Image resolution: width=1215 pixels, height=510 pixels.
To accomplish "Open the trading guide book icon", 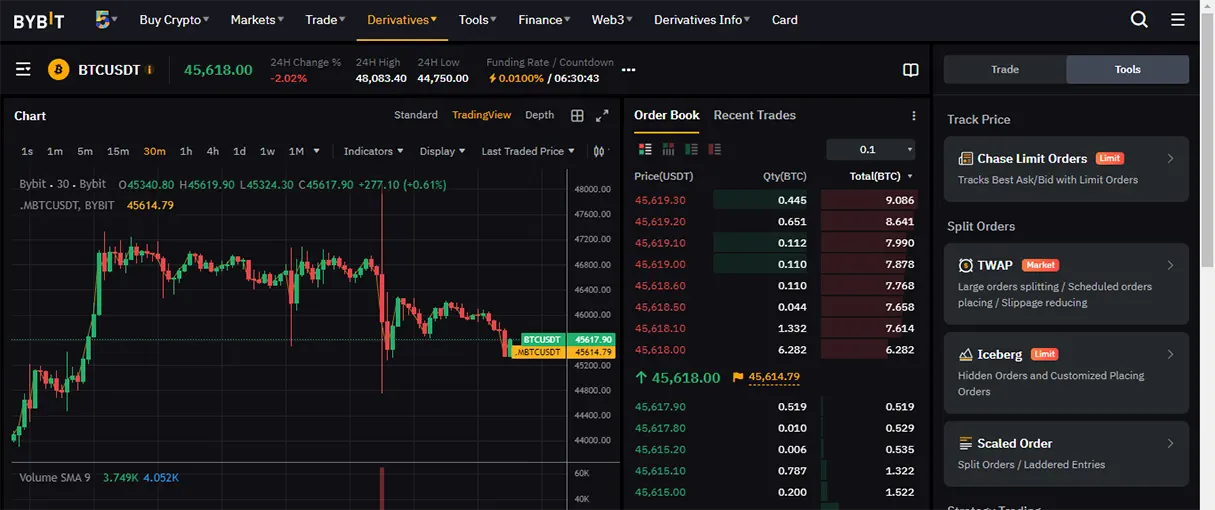I will tap(911, 70).
